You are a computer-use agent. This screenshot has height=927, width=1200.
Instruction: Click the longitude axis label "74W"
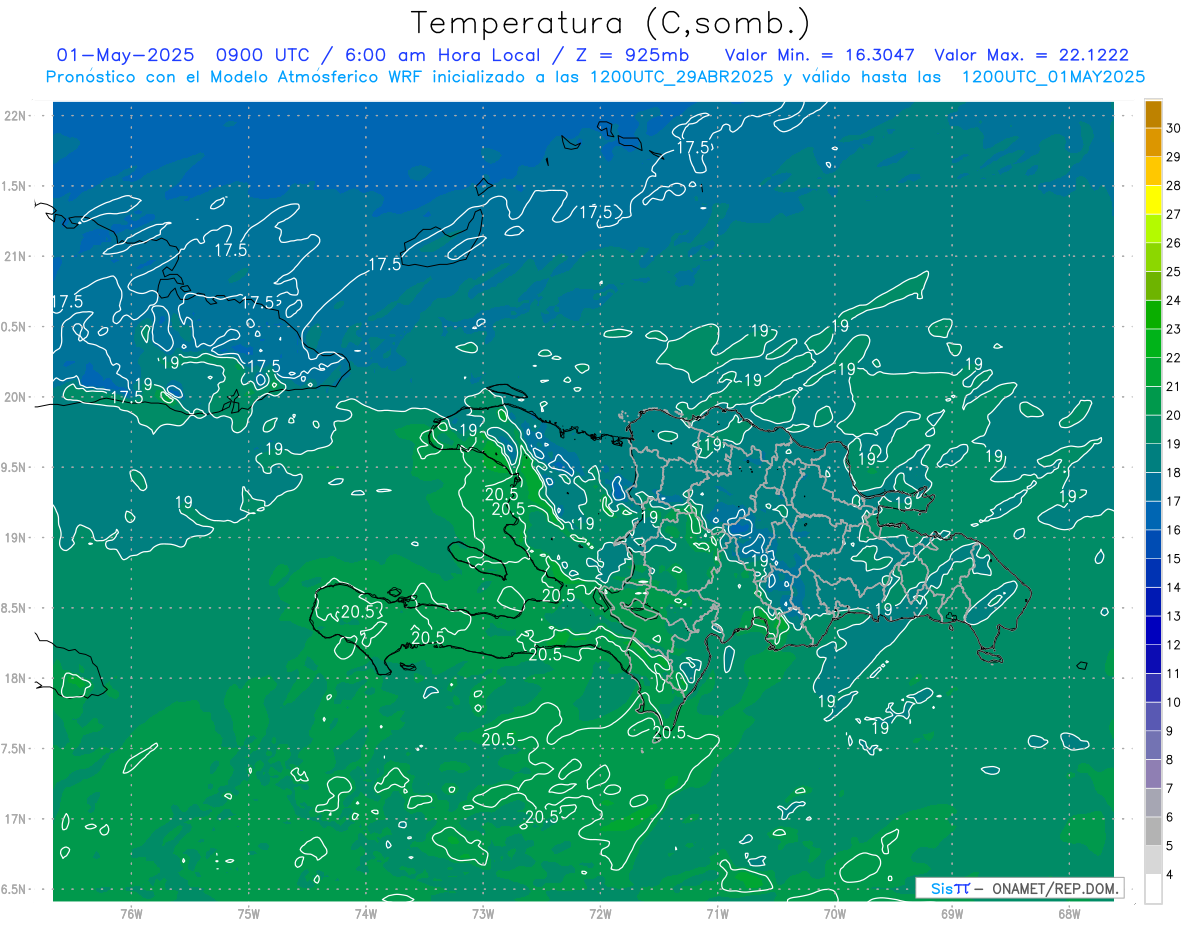(x=366, y=913)
